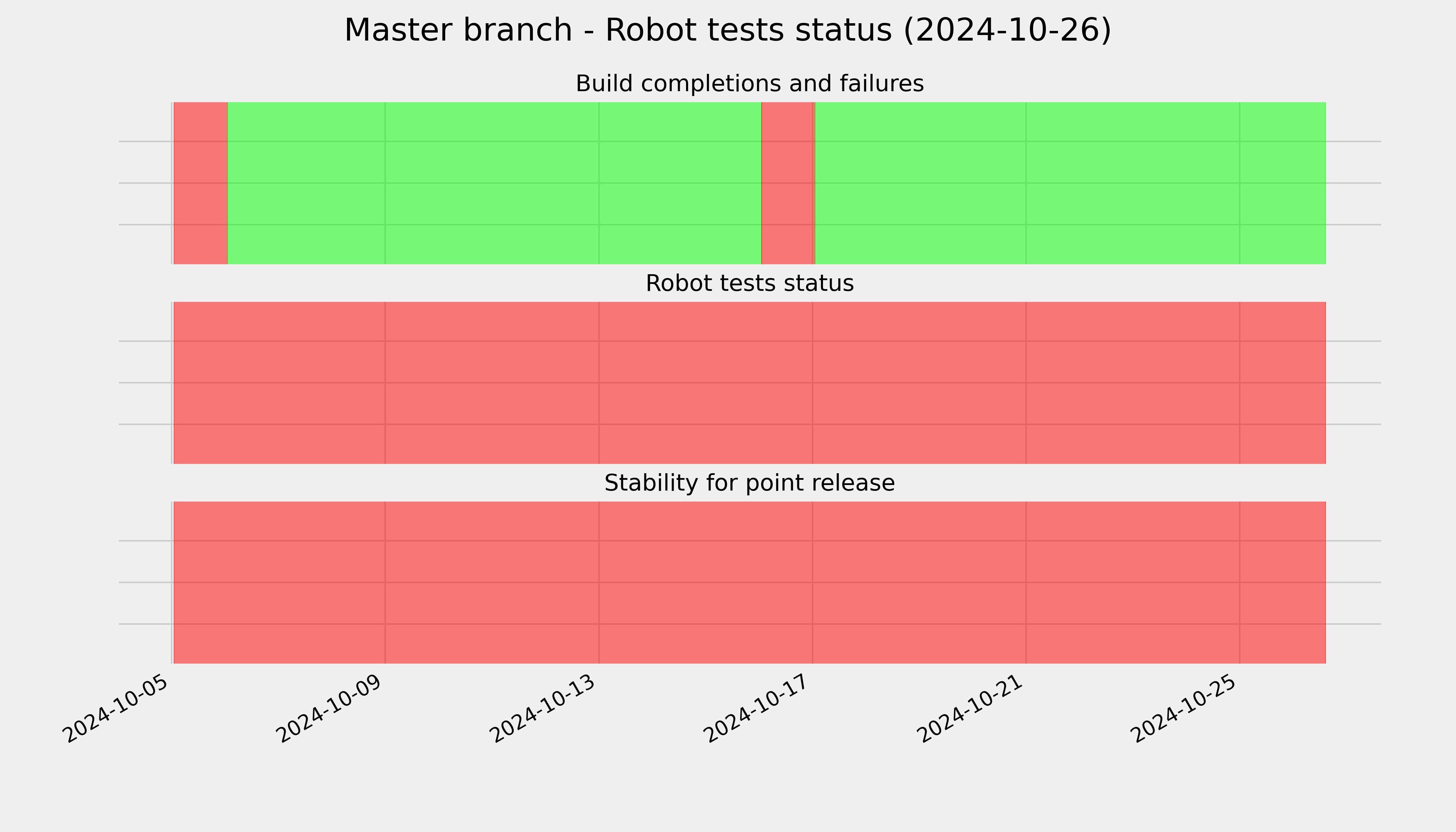
Task: Click the red Robot tests status bar
Action: point(749,383)
